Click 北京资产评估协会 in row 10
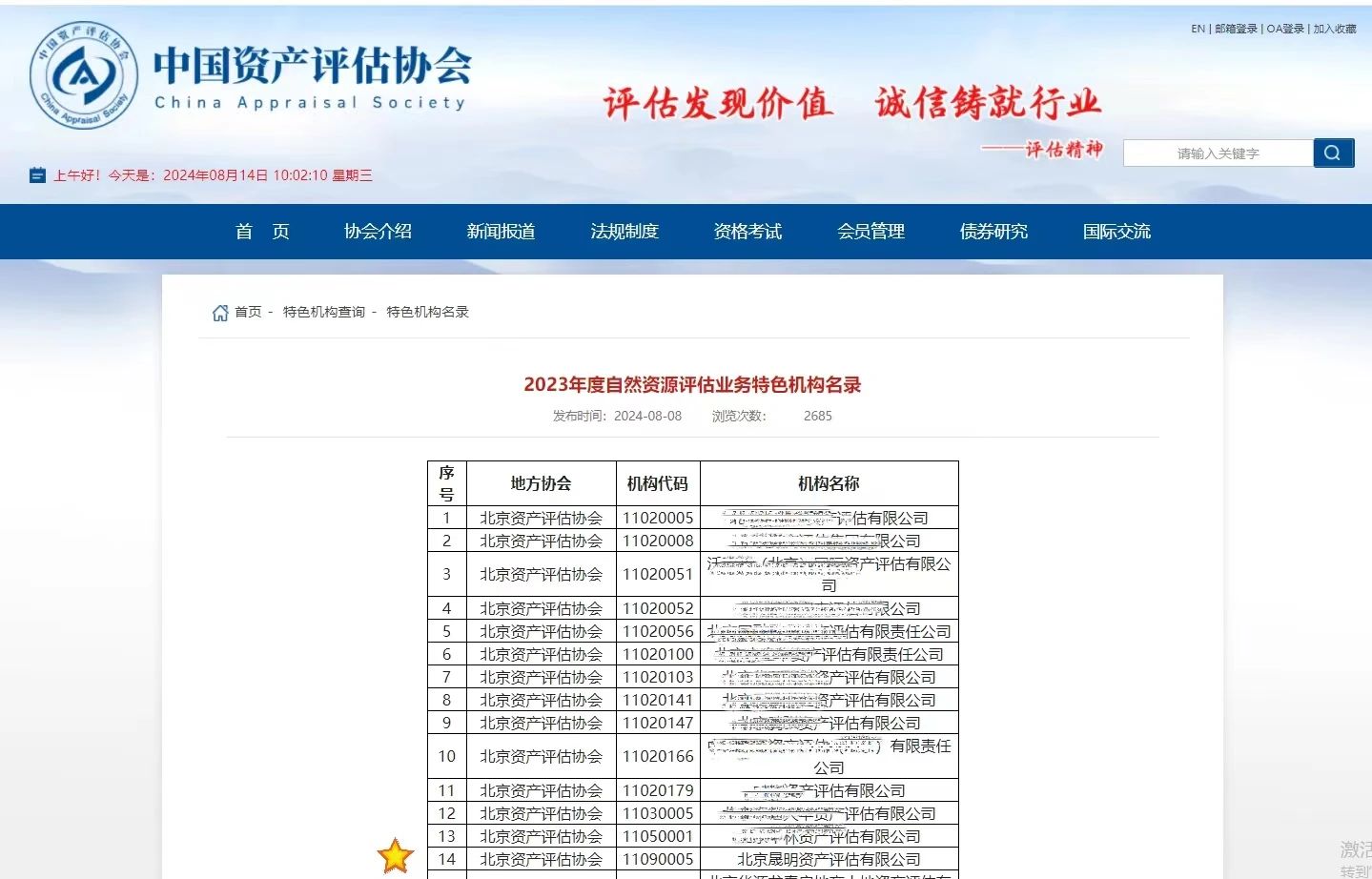The width and height of the screenshot is (1372, 879). click(x=541, y=756)
